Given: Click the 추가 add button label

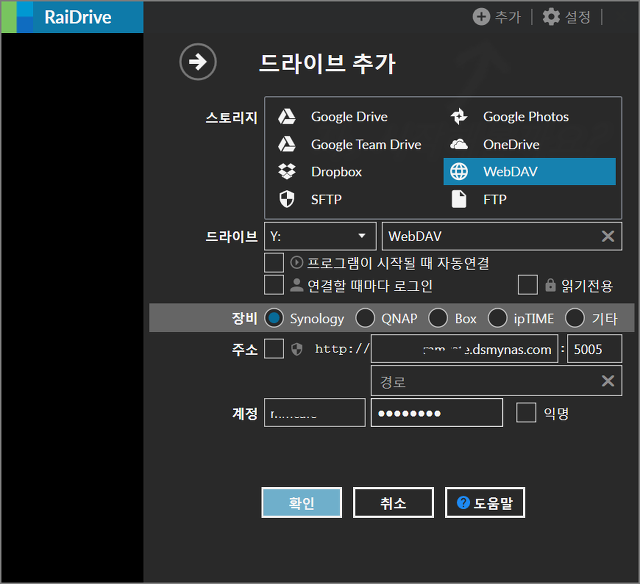Looking at the screenshot, I should click(508, 17).
